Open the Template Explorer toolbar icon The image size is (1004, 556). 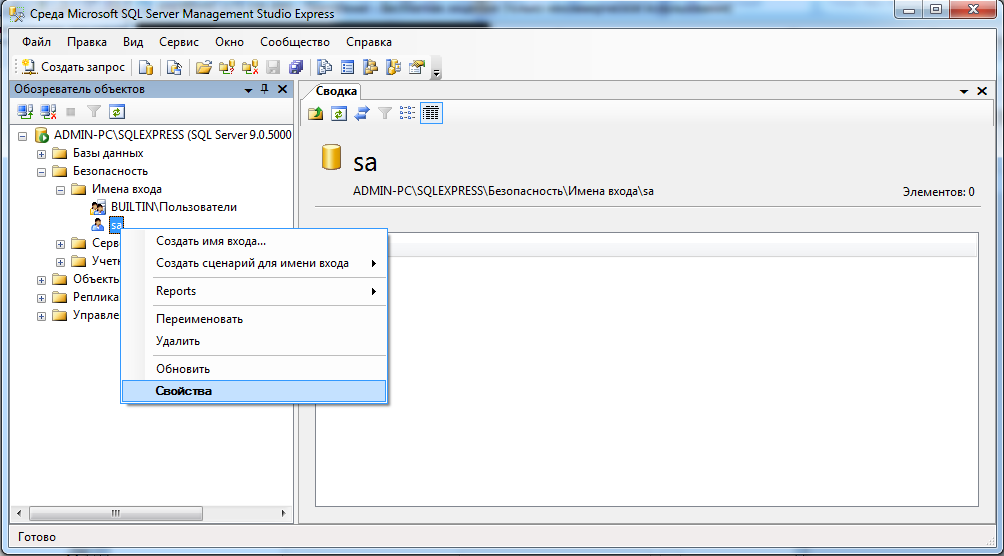[x=393, y=67]
